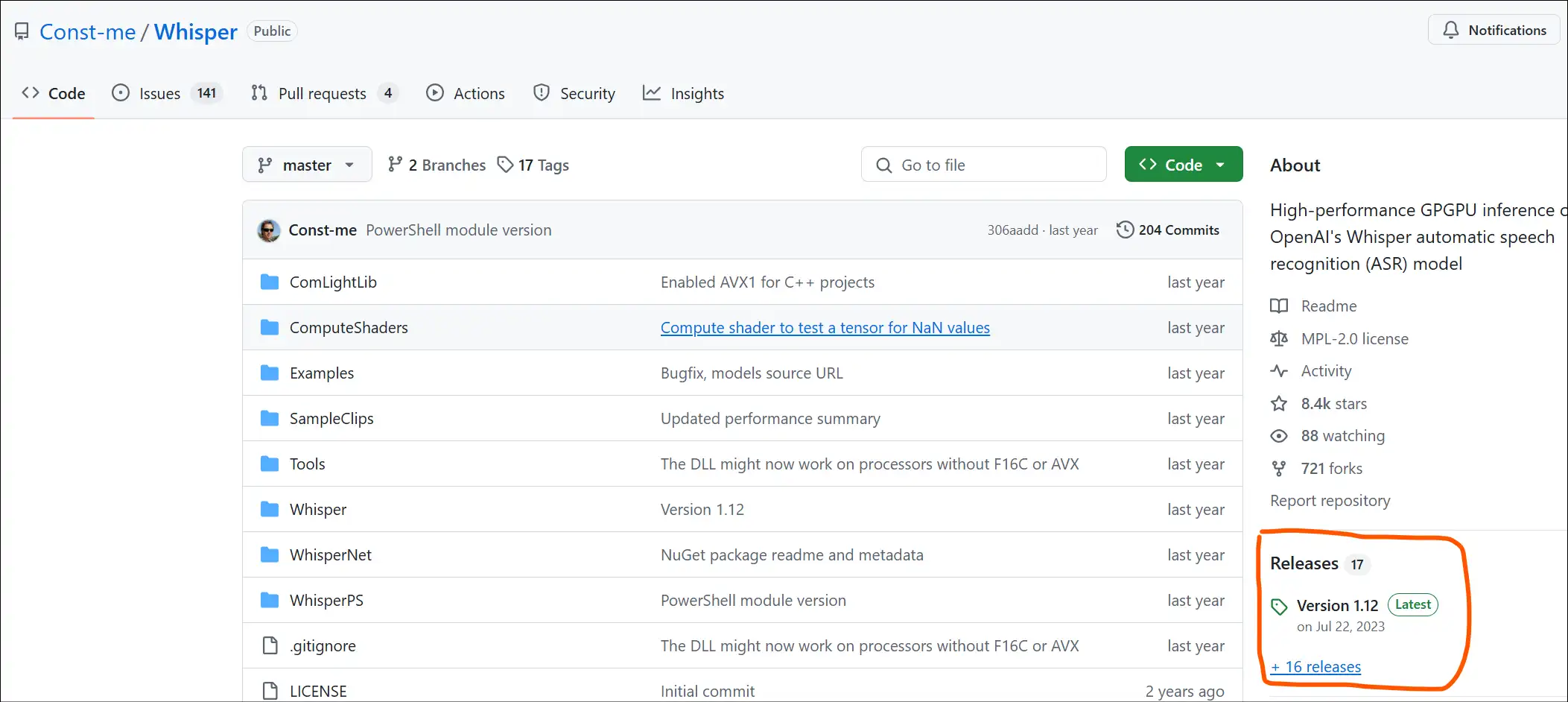Open the Tools folder
The image size is (1568, 702).
click(308, 464)
